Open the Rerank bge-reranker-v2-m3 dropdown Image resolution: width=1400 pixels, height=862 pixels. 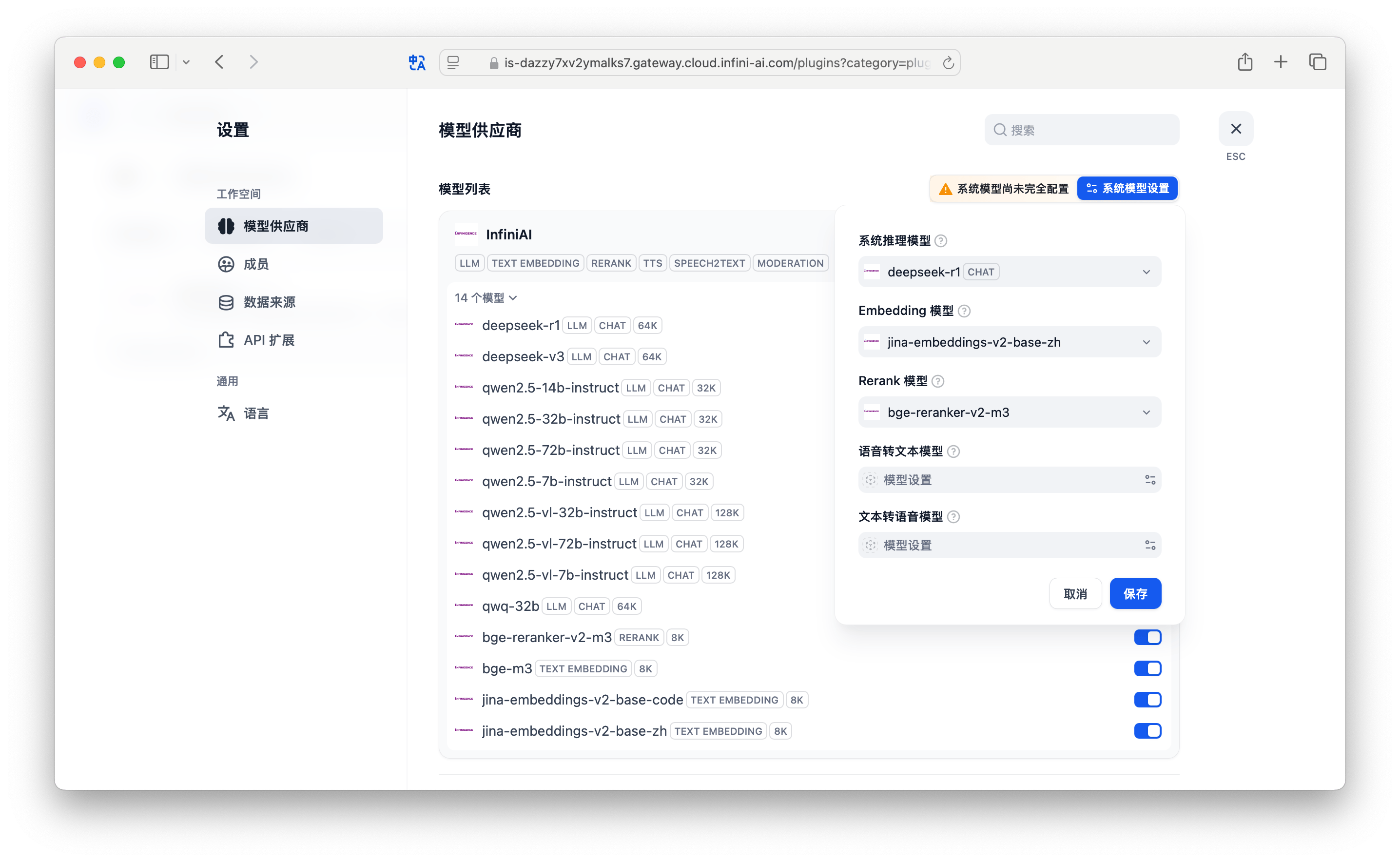coord(1009,412)
